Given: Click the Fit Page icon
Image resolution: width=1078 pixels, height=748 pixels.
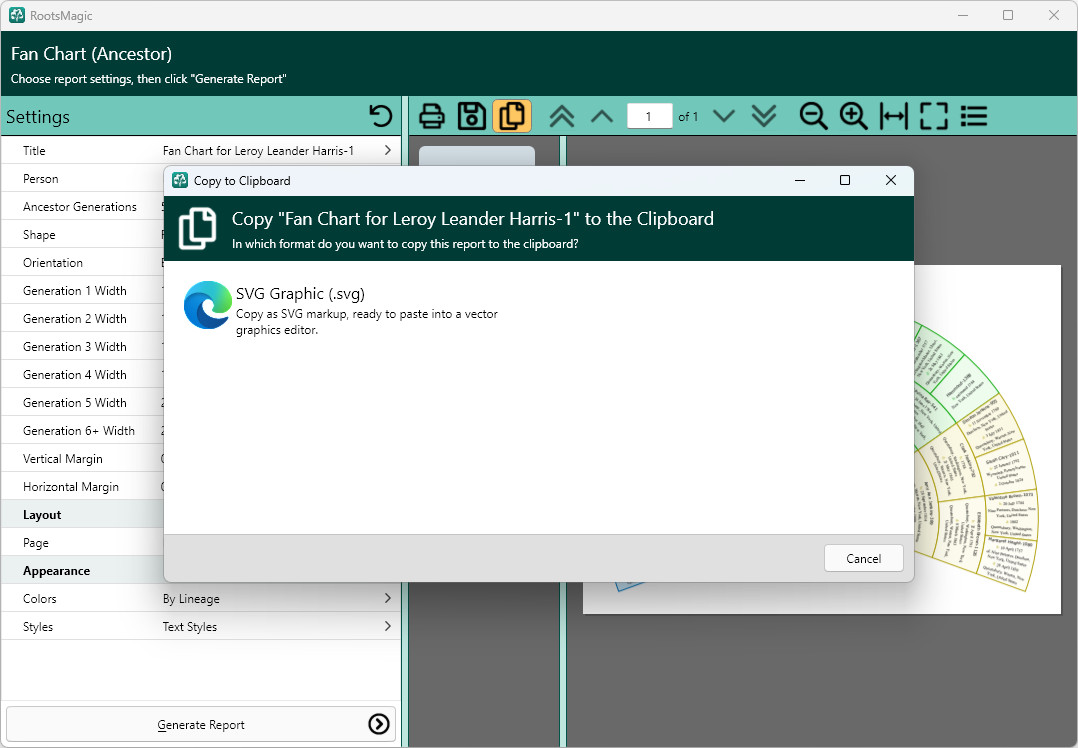Looking at the screenshot, I should coord(934,116).
